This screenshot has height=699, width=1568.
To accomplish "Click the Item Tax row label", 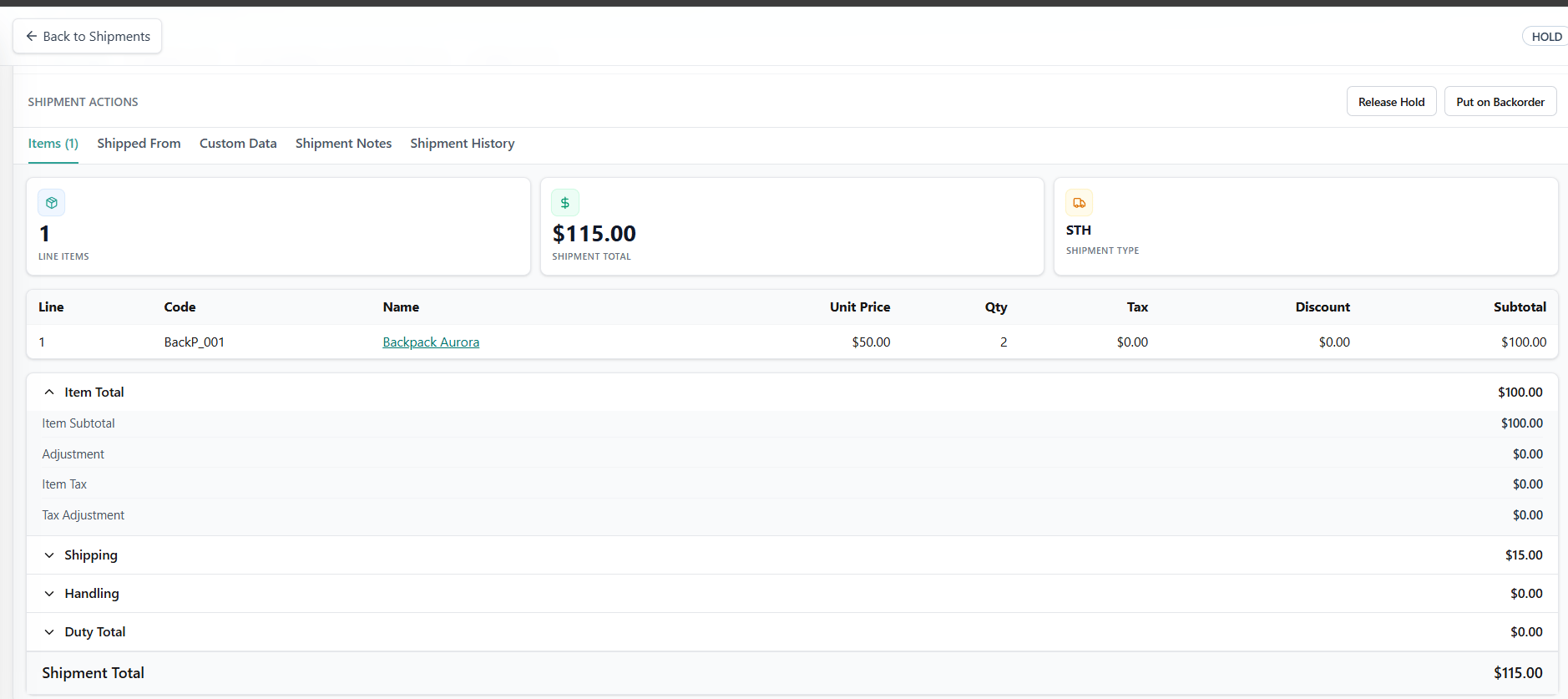I will (x=64, y=484).
